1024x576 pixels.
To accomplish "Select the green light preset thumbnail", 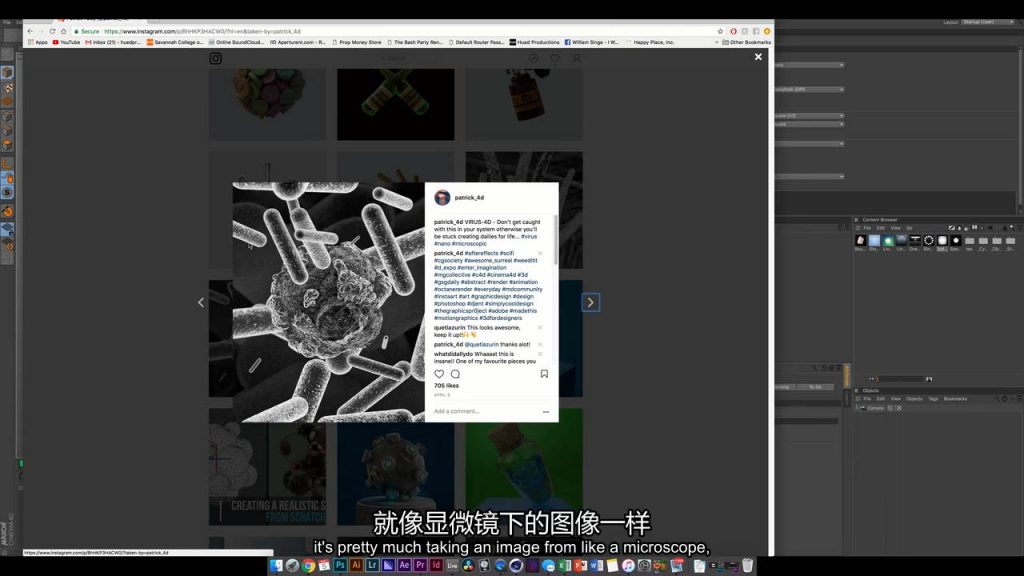I will coord(888,241).
